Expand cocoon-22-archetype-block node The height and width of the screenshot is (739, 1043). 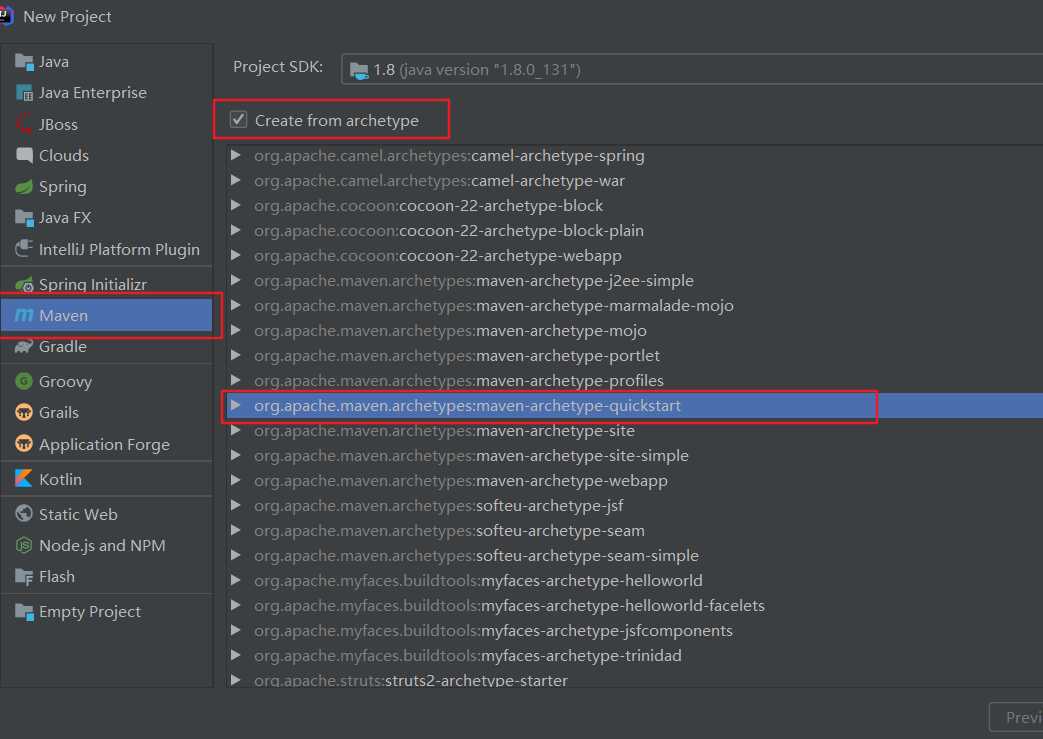point(235,206)
